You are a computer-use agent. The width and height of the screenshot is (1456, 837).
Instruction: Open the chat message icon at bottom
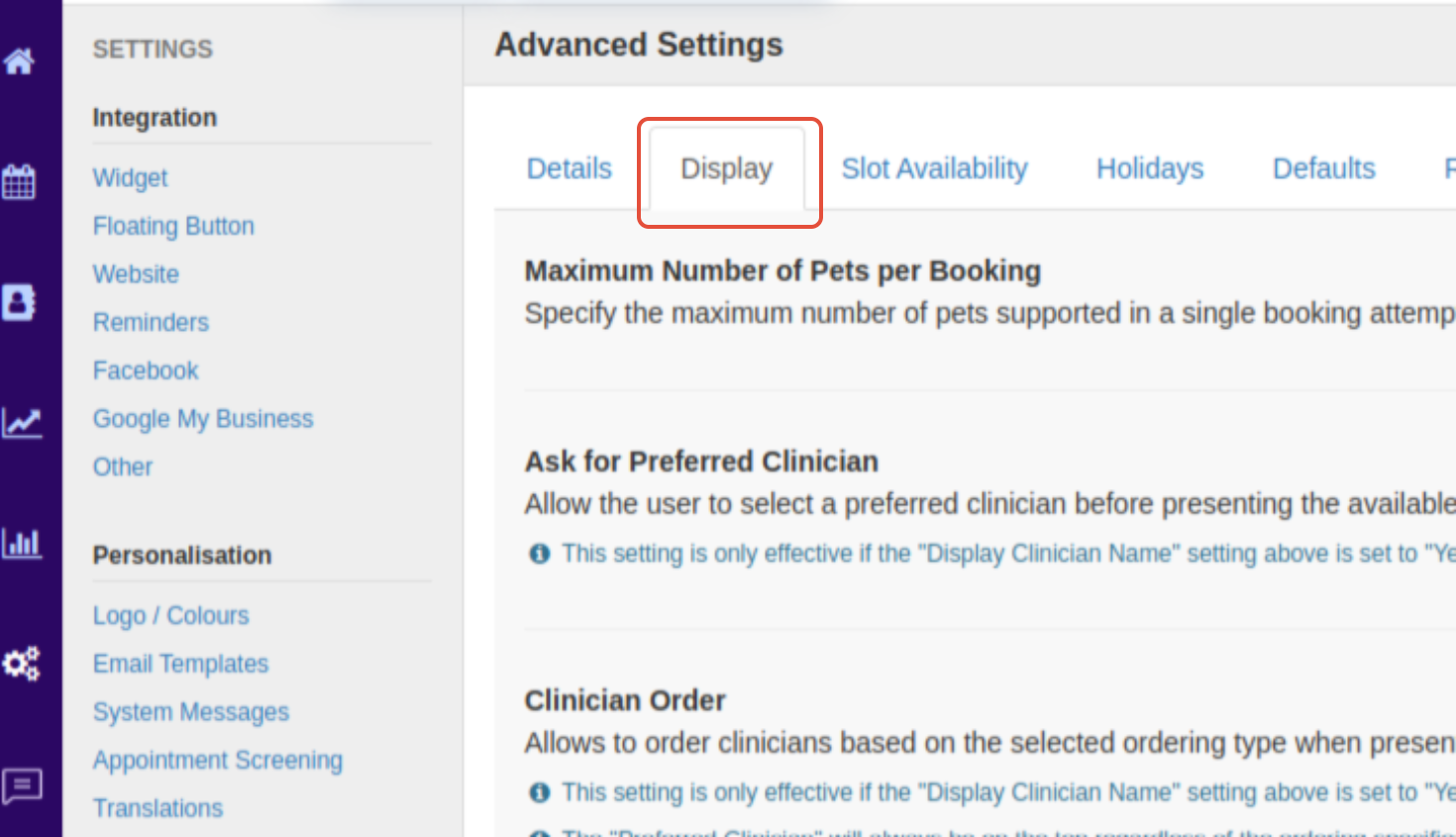tap(21, 785)
